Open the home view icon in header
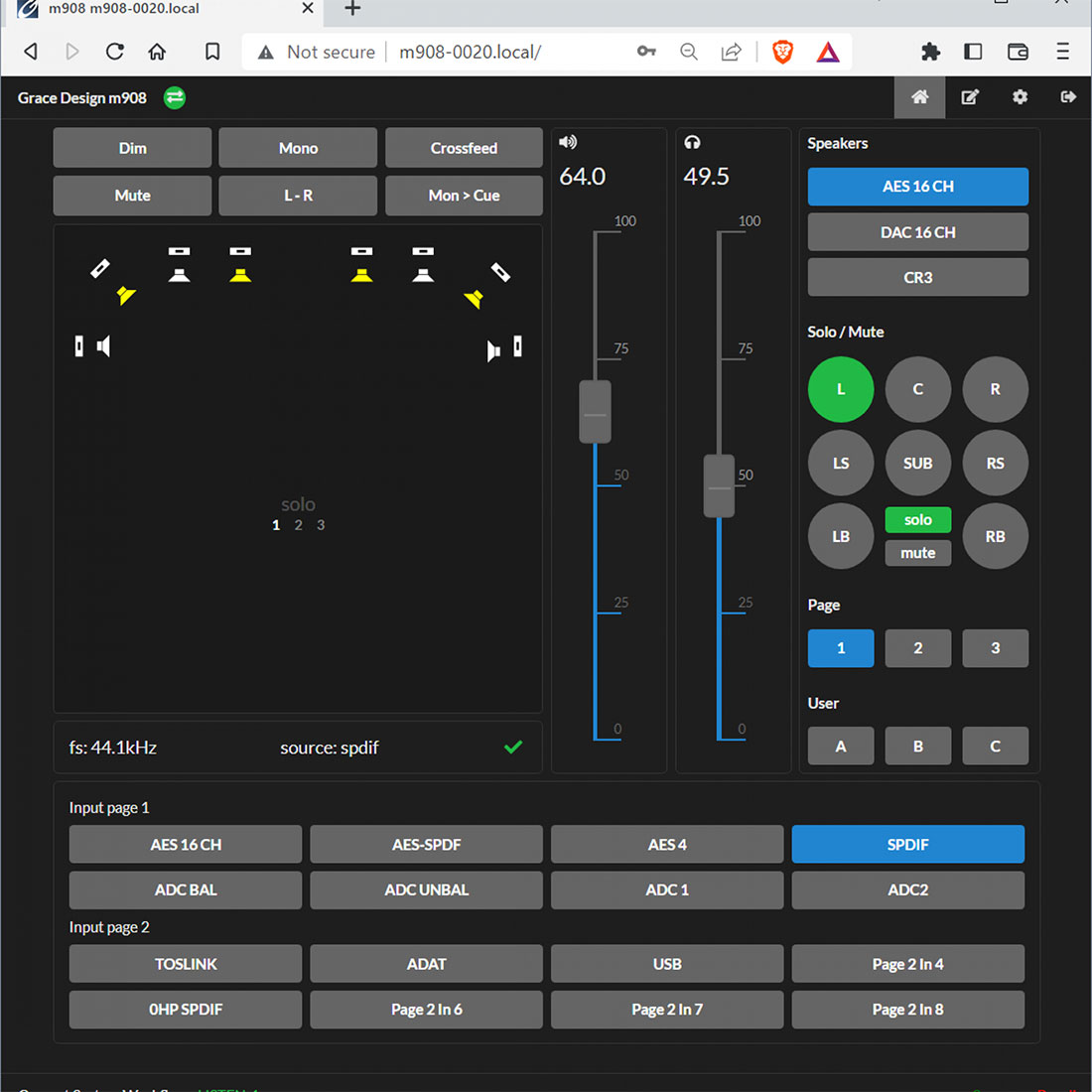The width and height of the screenshot is (1092, 1092). tap(919, 97)
